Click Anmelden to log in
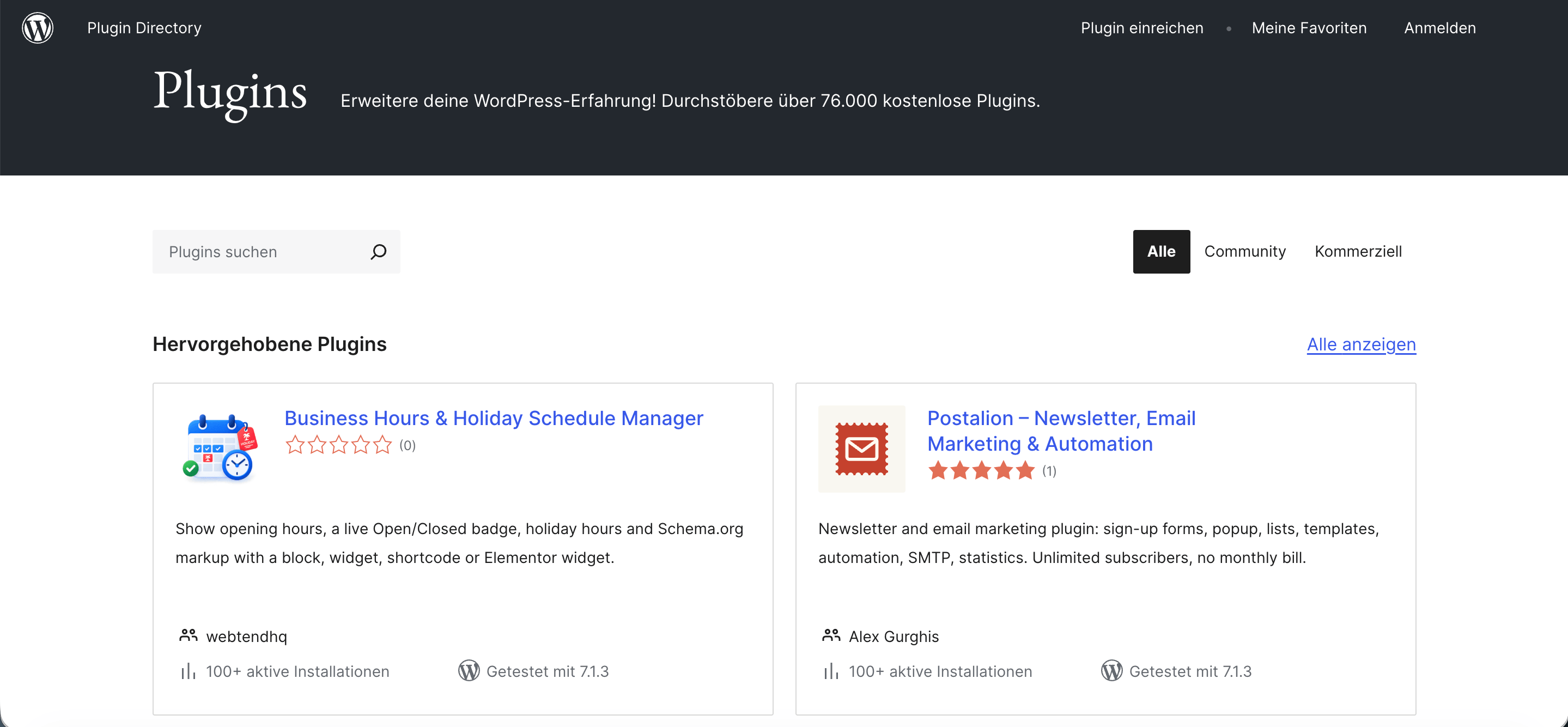This screenshot has height=727, width=1568. [1439, 28]
